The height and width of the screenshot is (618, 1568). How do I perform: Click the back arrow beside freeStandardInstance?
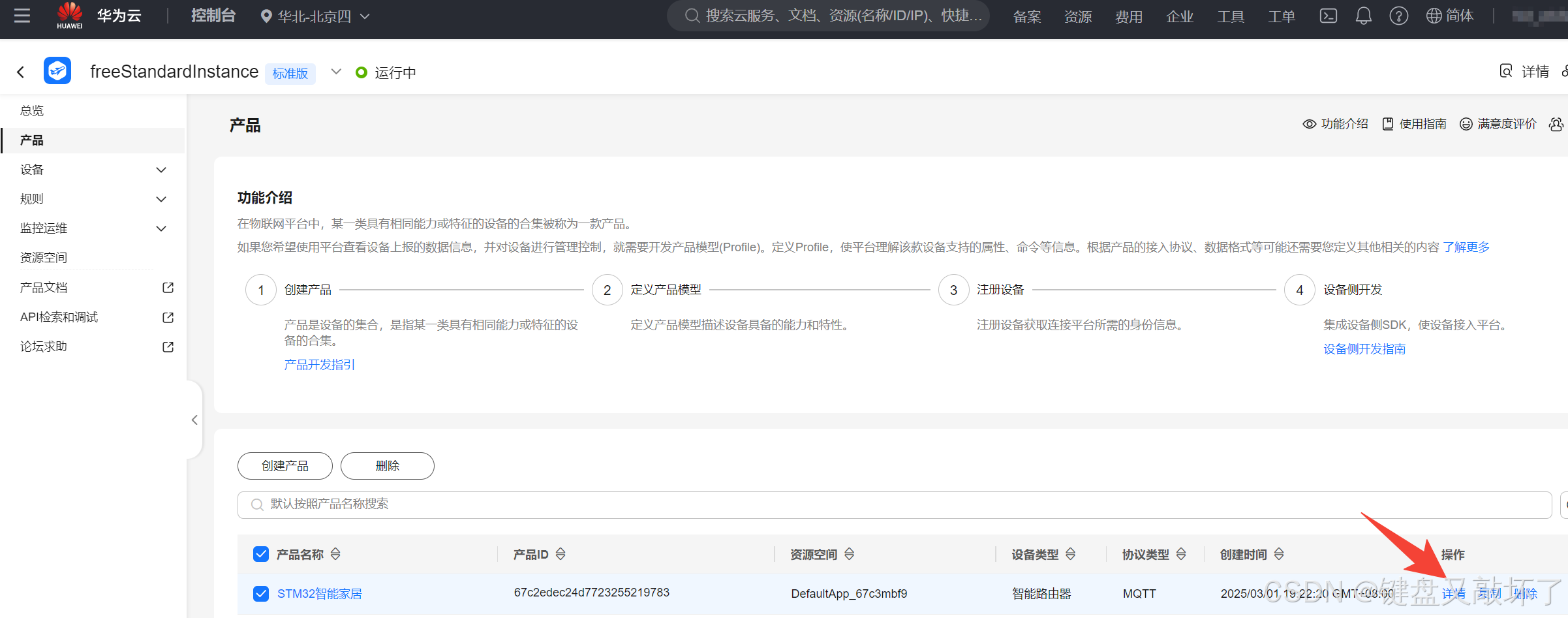pyautogui.click(x=20, y=72)
